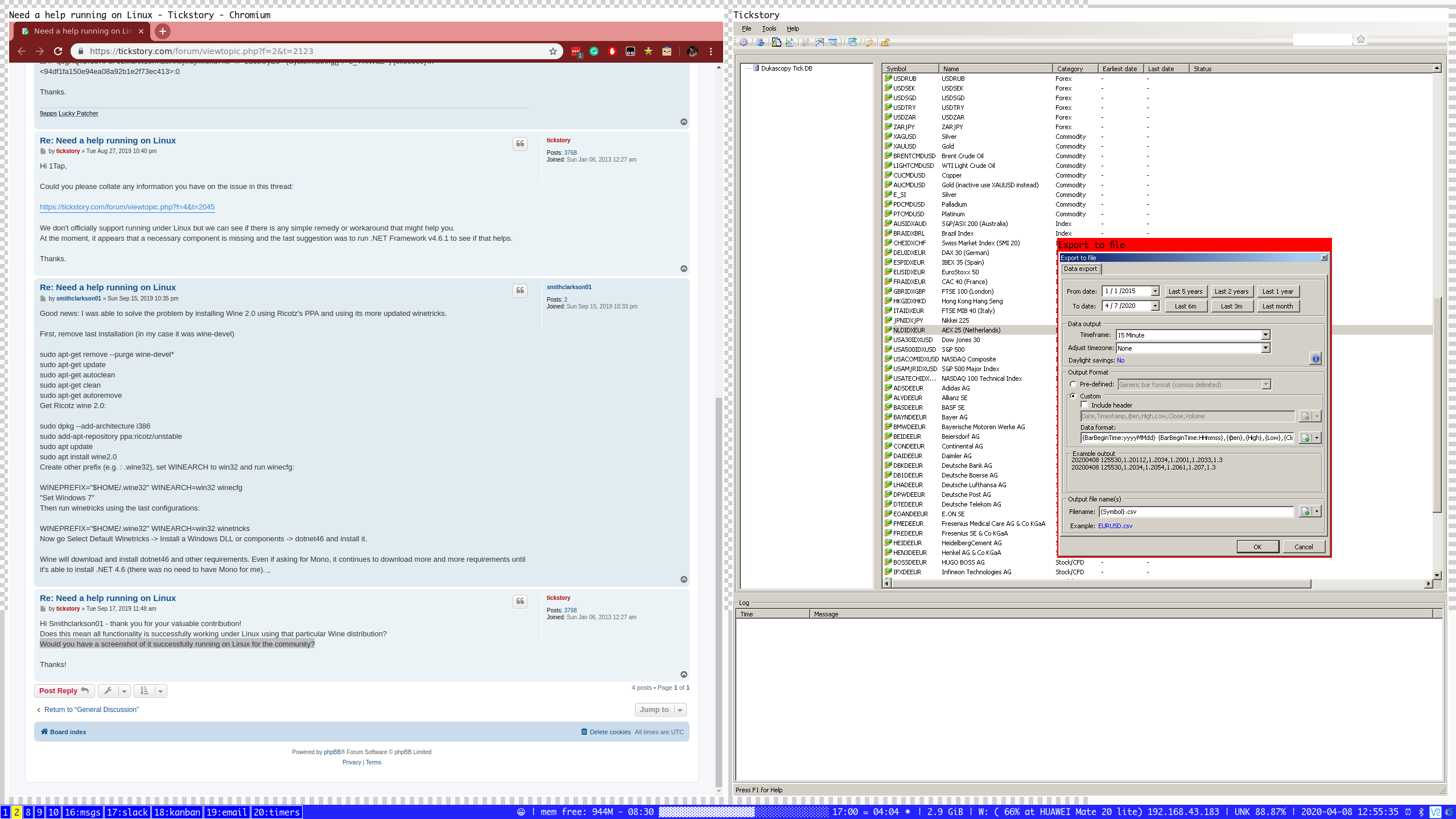Select the Custom radio button

[x=1073, y=396]
